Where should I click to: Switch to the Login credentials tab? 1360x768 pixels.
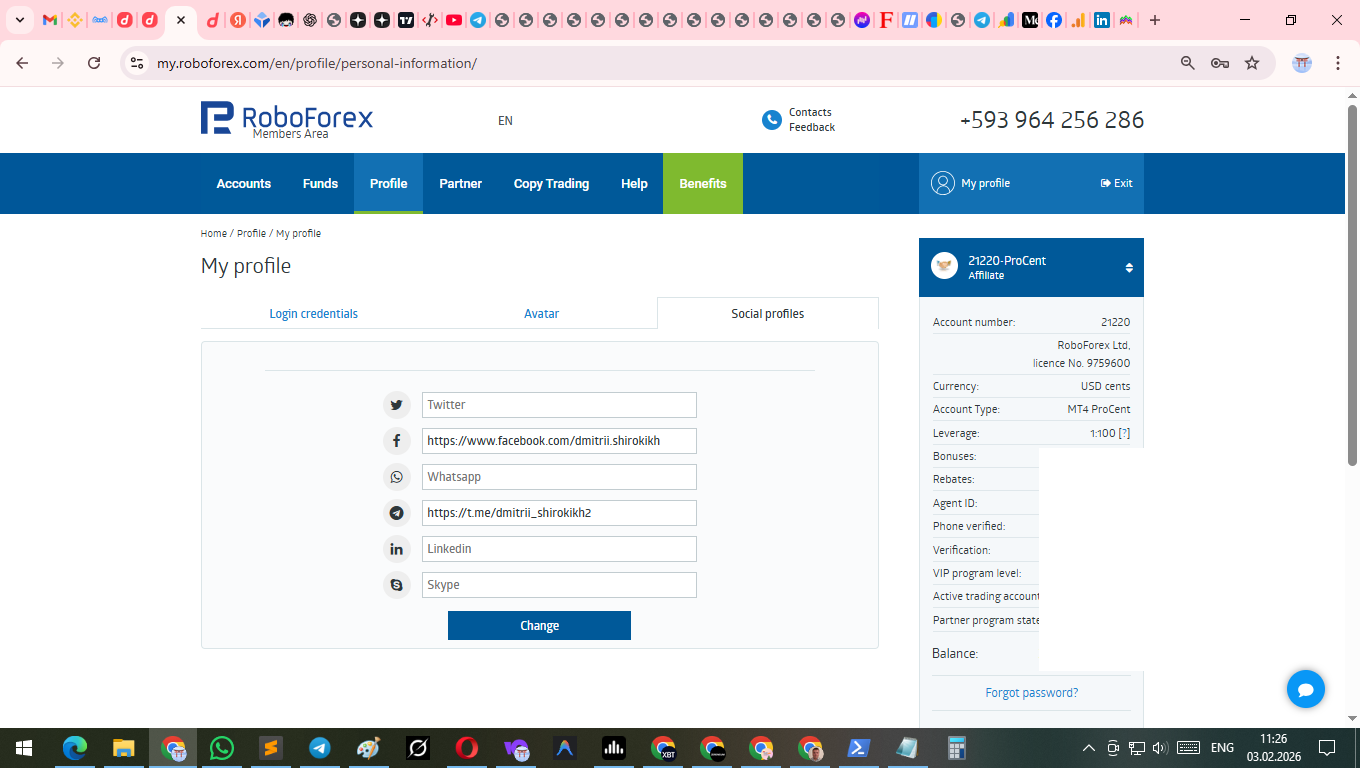(x=313, y=314)
